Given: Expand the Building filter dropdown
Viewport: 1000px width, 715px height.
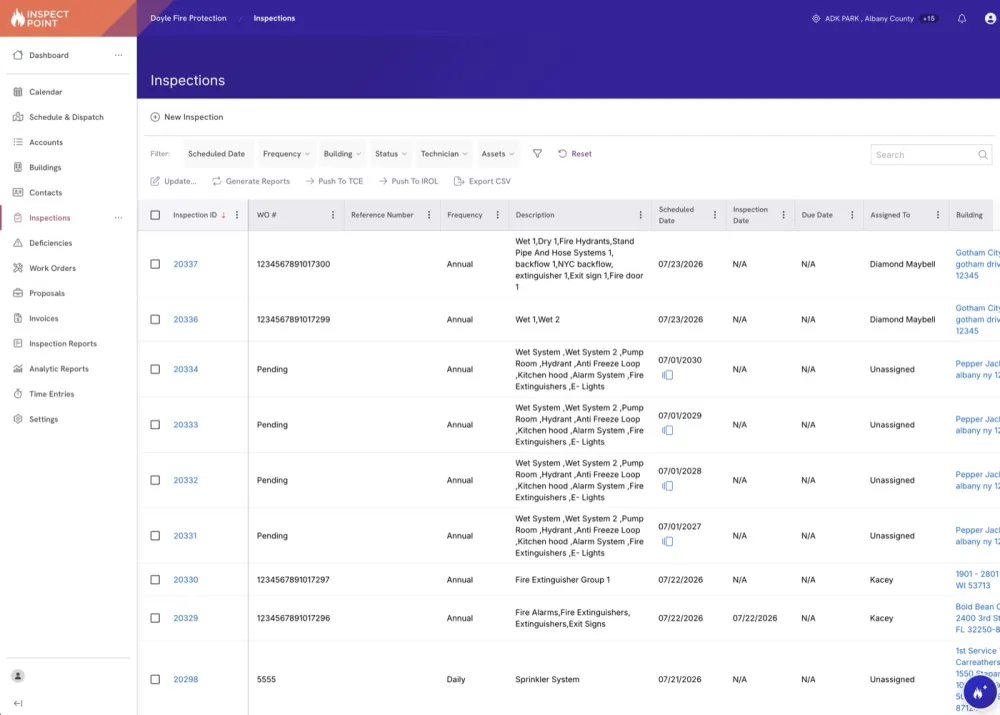Looking at the screenshot, I should pyautogui.click(x=342, y=154).
